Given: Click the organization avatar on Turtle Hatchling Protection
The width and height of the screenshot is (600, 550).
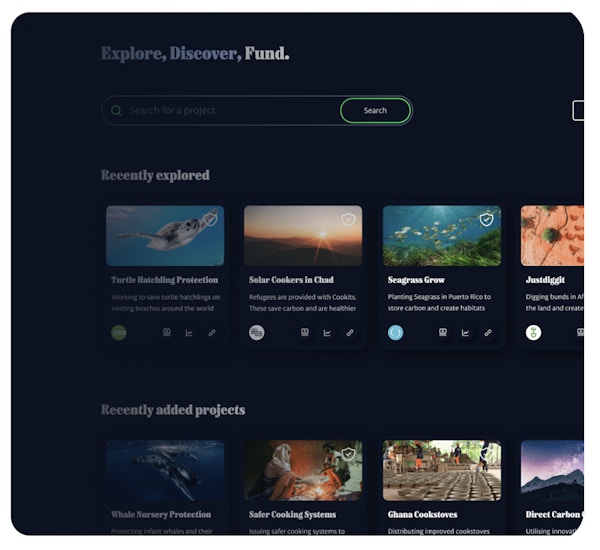Looking at the screenshot, I should pos(119,332).
